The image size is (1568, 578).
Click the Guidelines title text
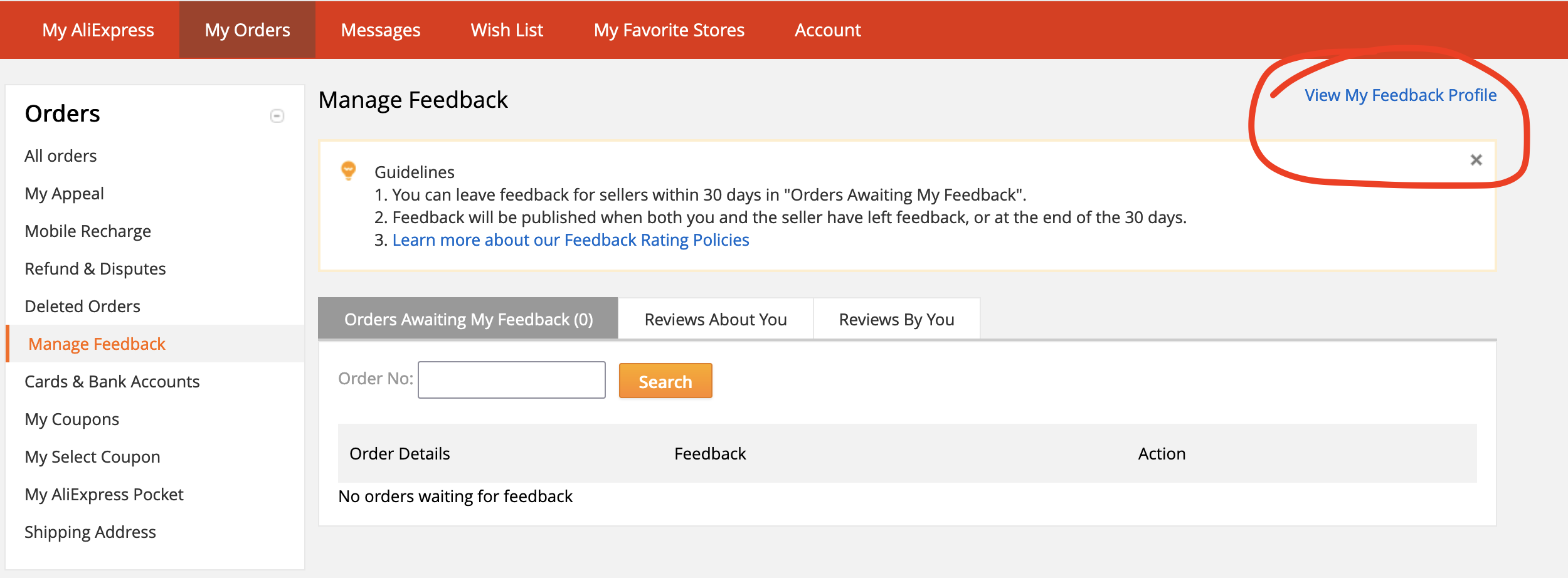[415, 172]
